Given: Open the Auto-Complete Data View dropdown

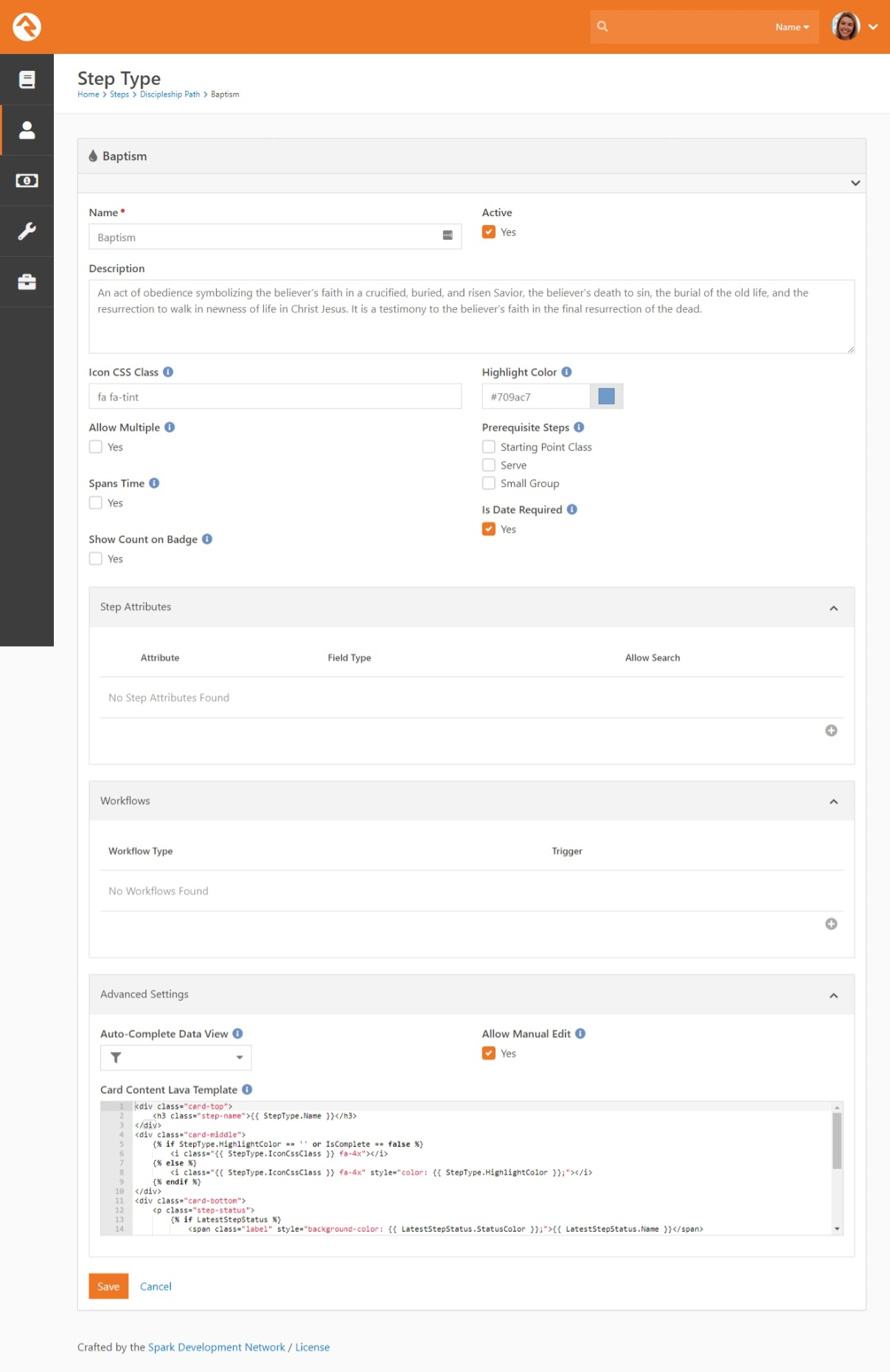Looking at the screenshot, I should (x=176, y=1058).
